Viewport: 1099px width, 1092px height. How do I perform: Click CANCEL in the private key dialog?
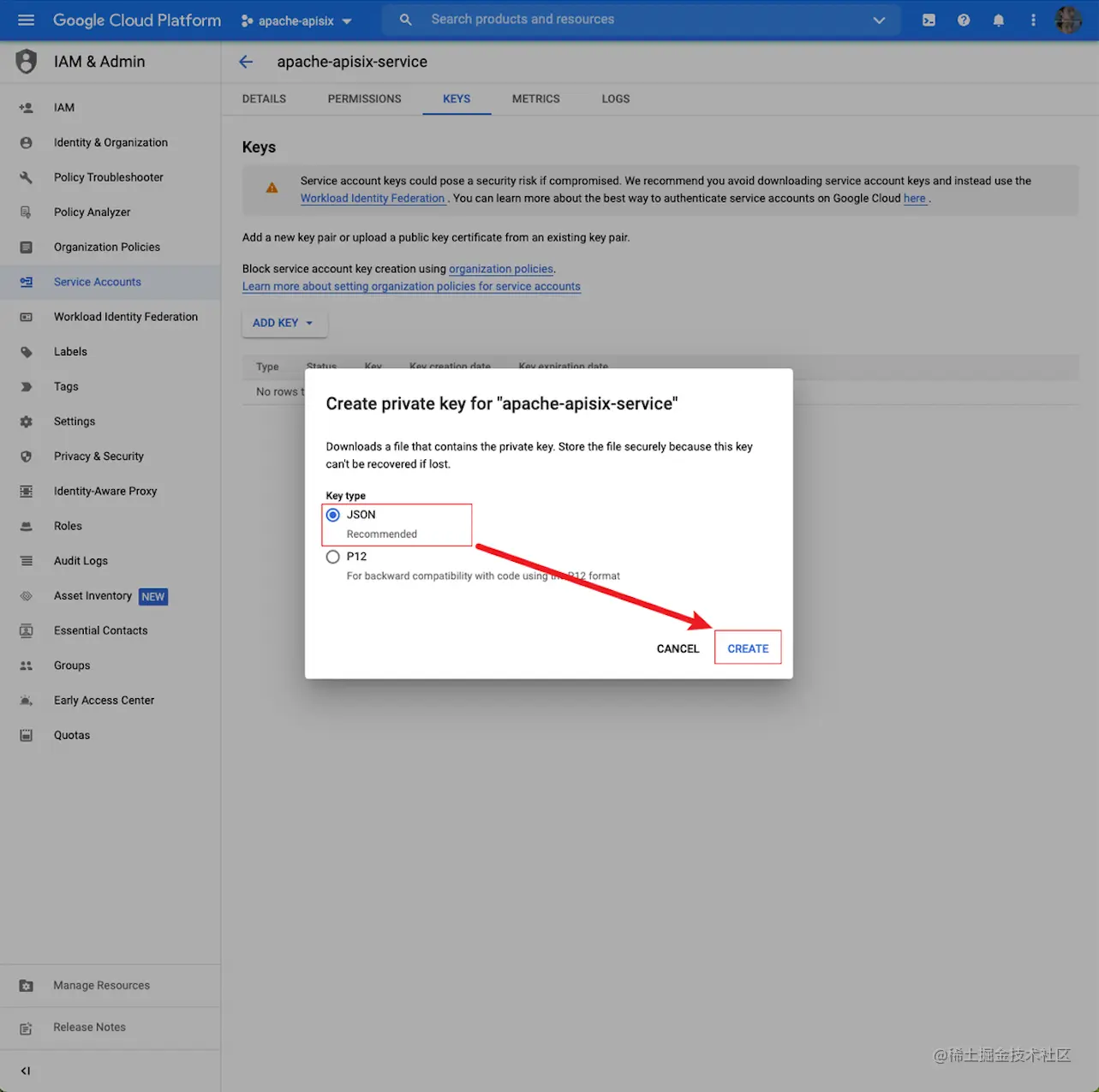(678, 648)
